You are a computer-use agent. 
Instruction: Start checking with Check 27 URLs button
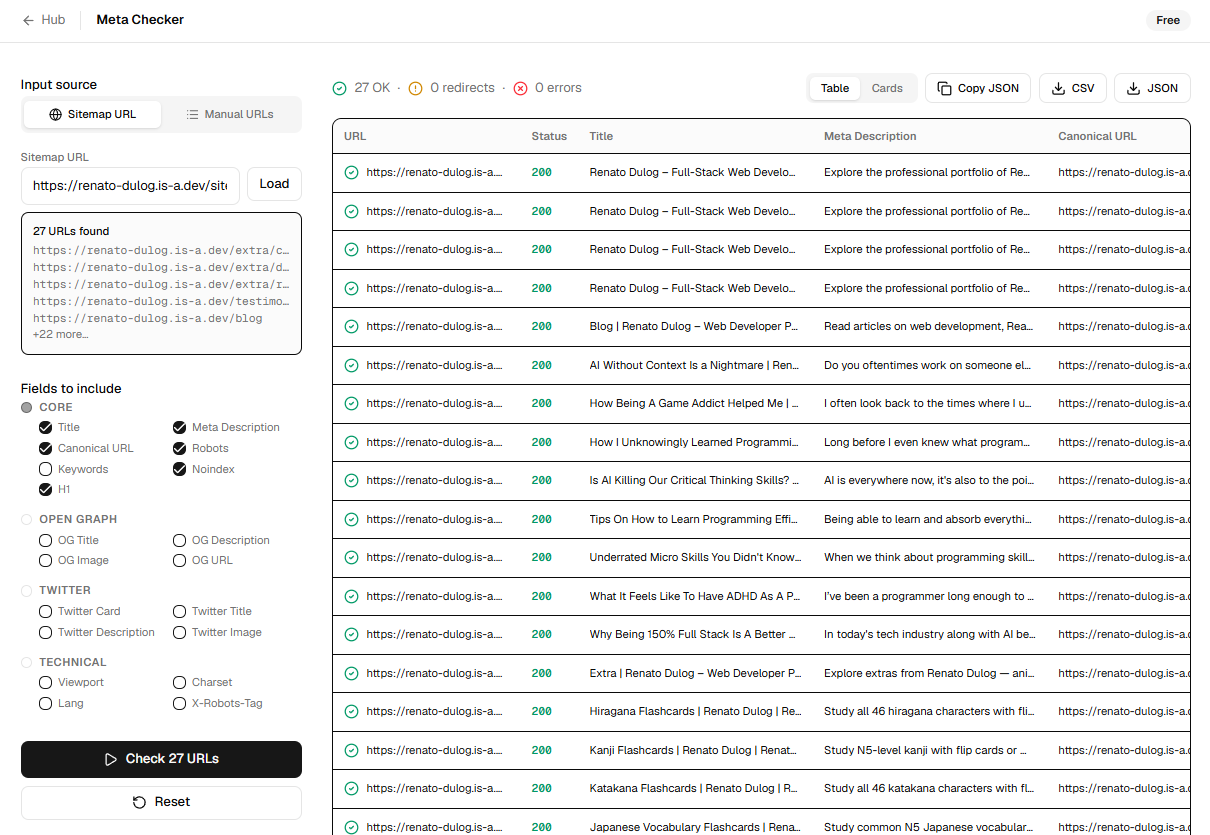pyautogui.click(x=161, y=759)
